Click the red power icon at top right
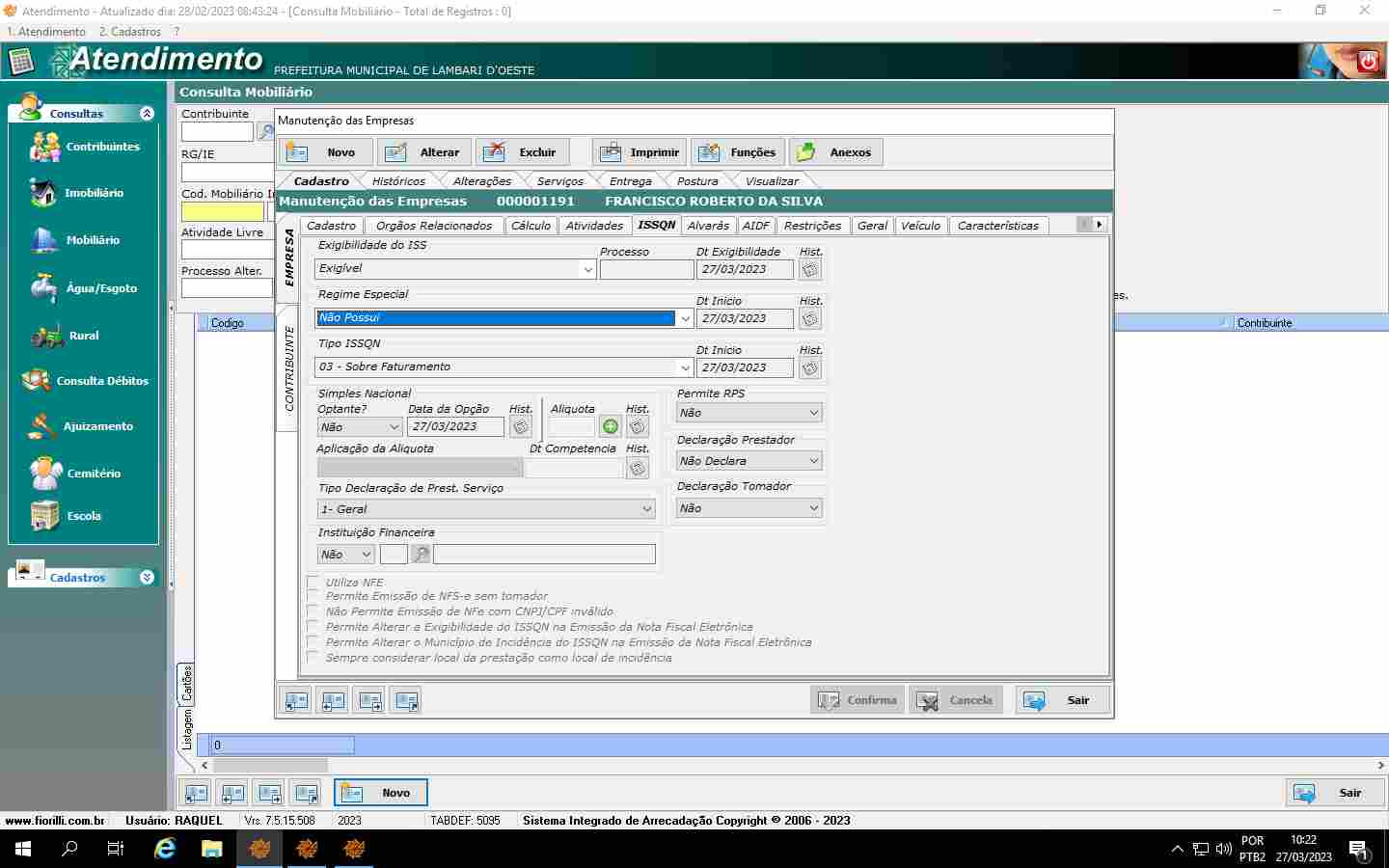This screenshot has height=868, width=1389. (x=1368, y=62)
